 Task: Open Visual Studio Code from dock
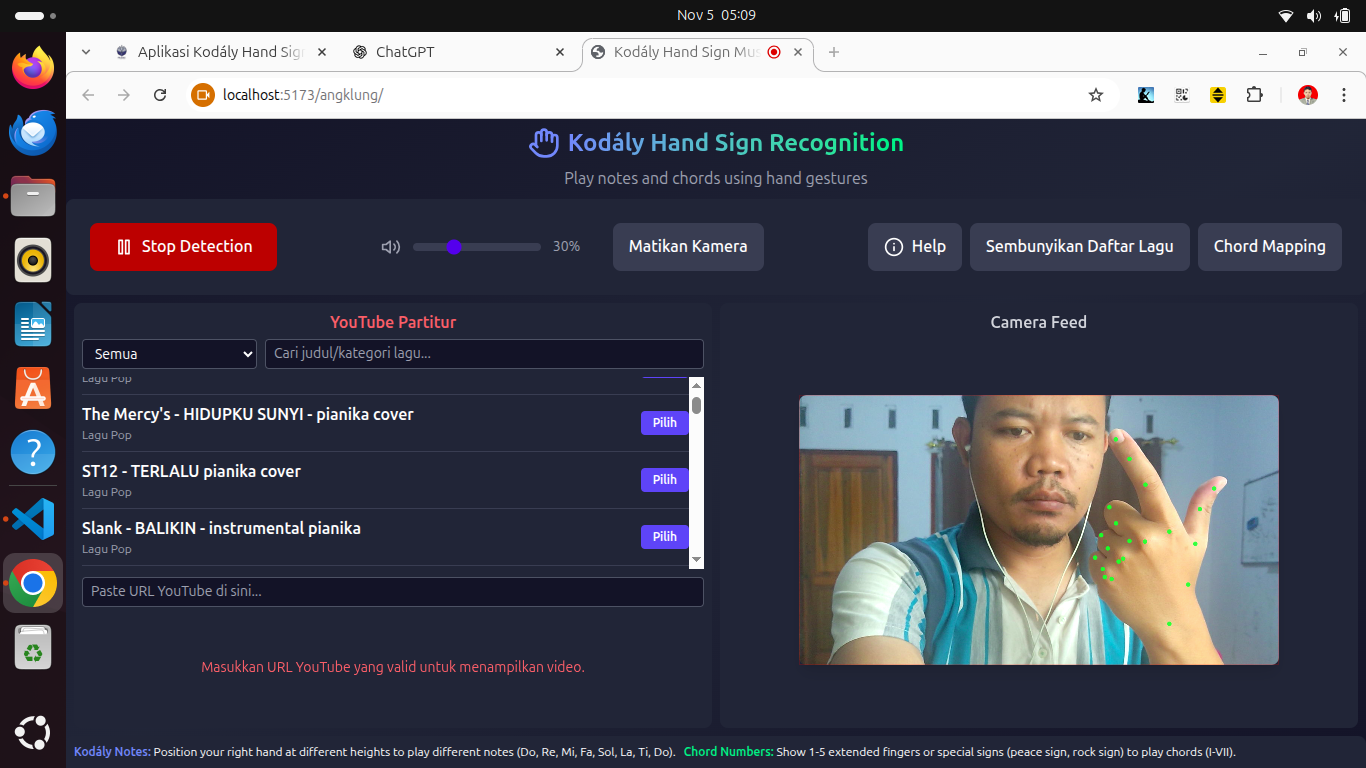point(33,519)
